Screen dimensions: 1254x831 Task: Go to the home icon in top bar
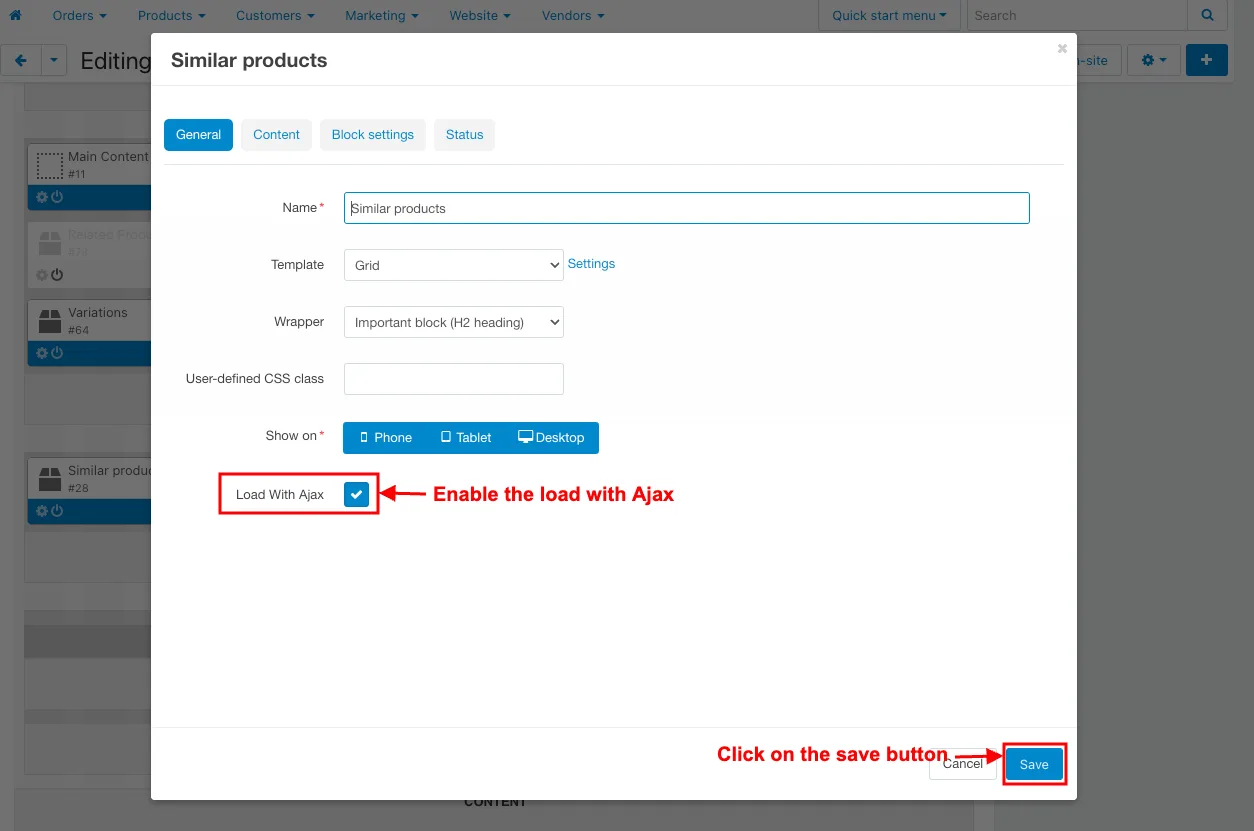click(15, 15)
